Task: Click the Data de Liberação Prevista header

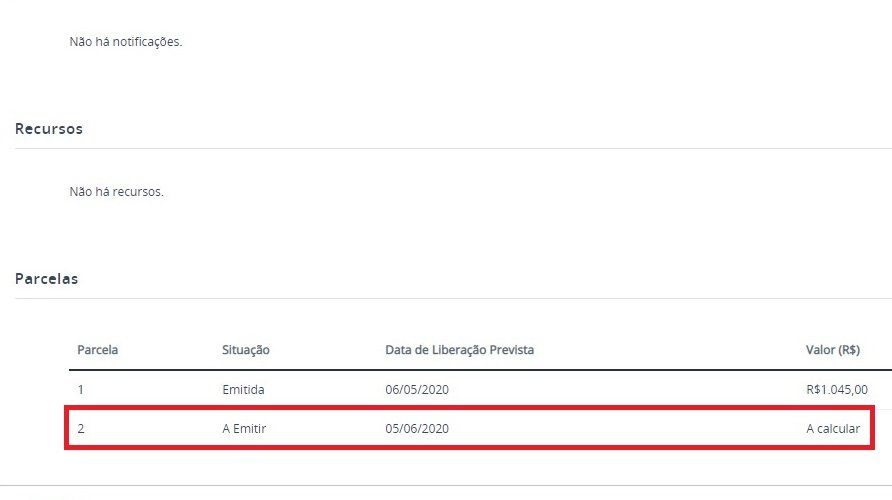Action: coord(459,350)
